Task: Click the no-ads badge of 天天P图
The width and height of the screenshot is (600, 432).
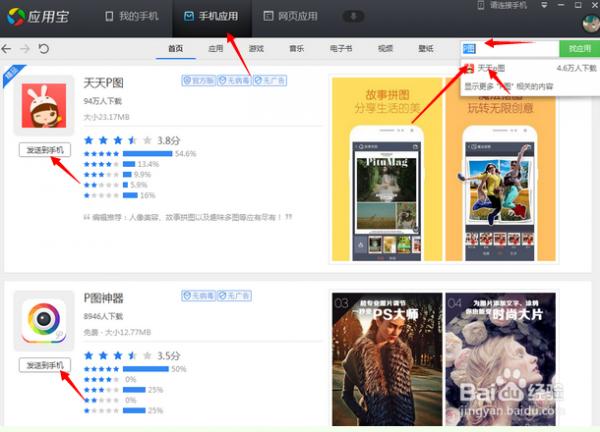Action: tap(270, 80)
